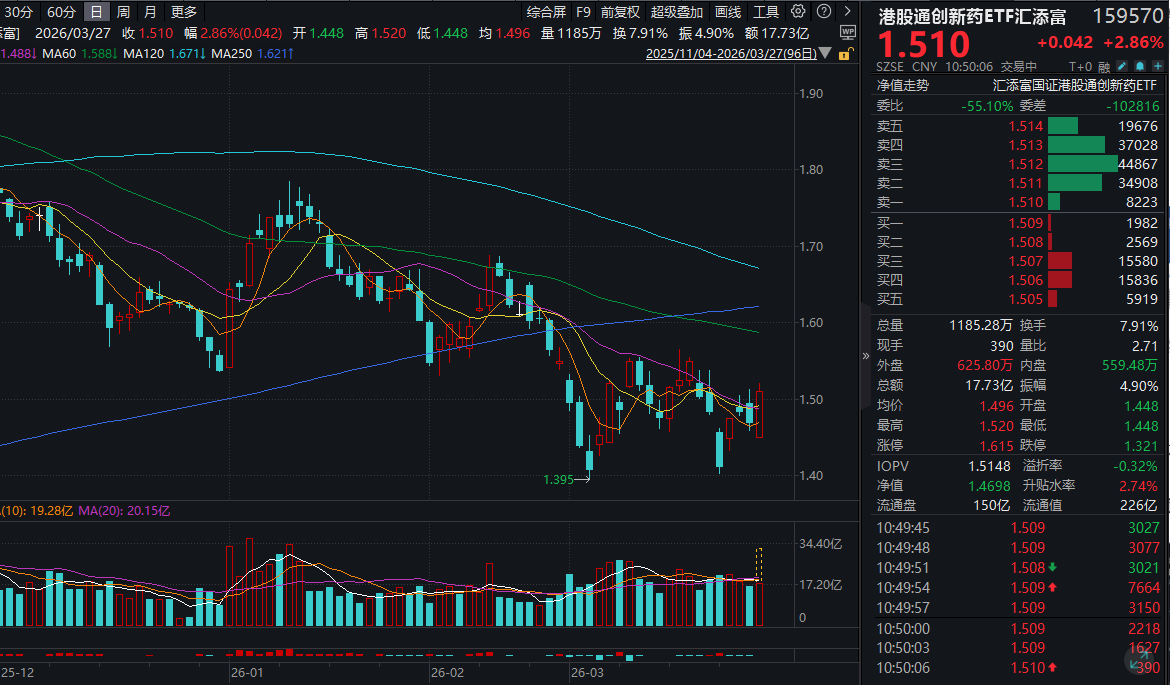Enable 前复权 forward price adjustment
1170x685 pixels.
(x=621, y=12)
